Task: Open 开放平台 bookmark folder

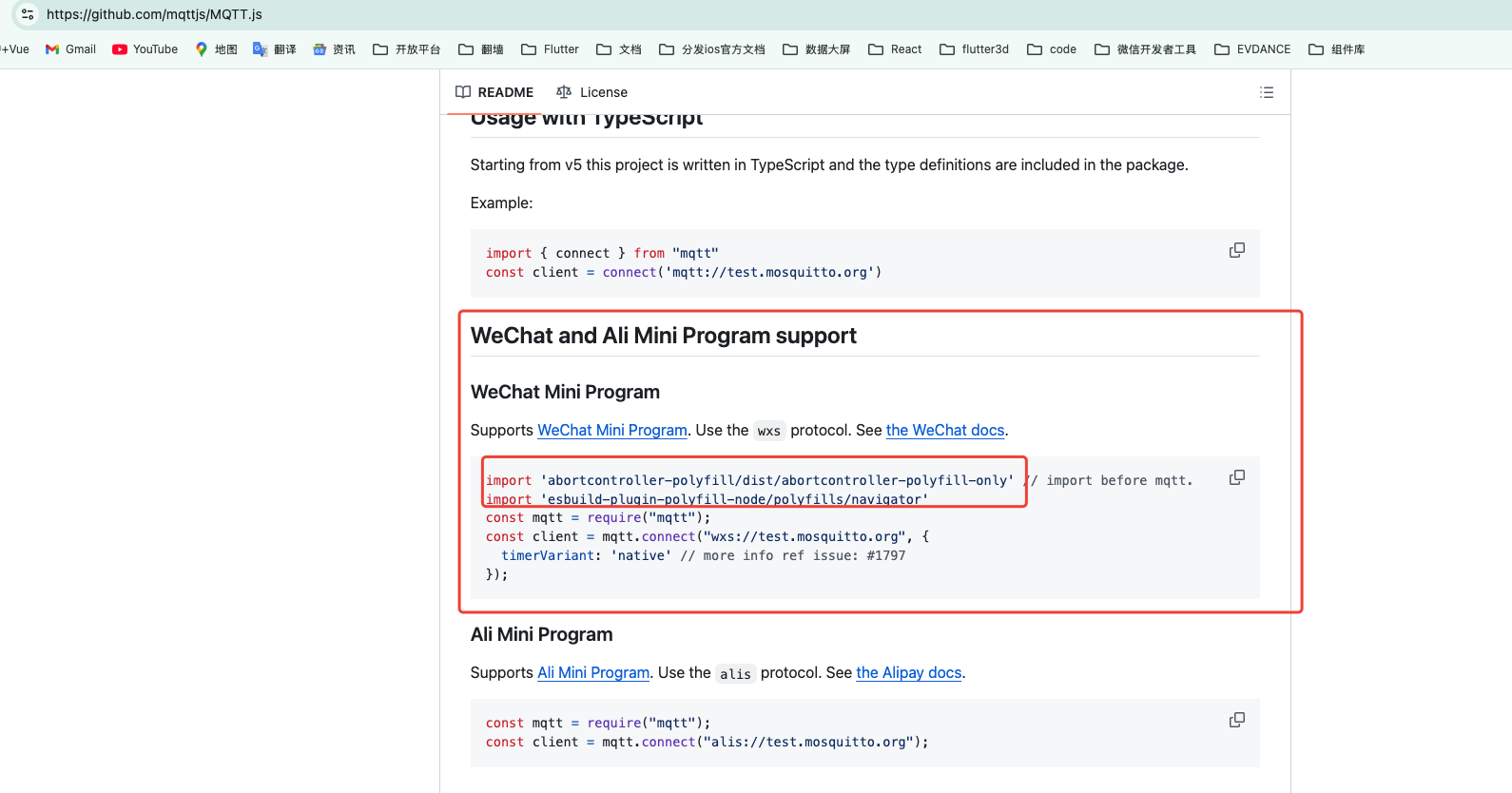Action: pos(407,49)
